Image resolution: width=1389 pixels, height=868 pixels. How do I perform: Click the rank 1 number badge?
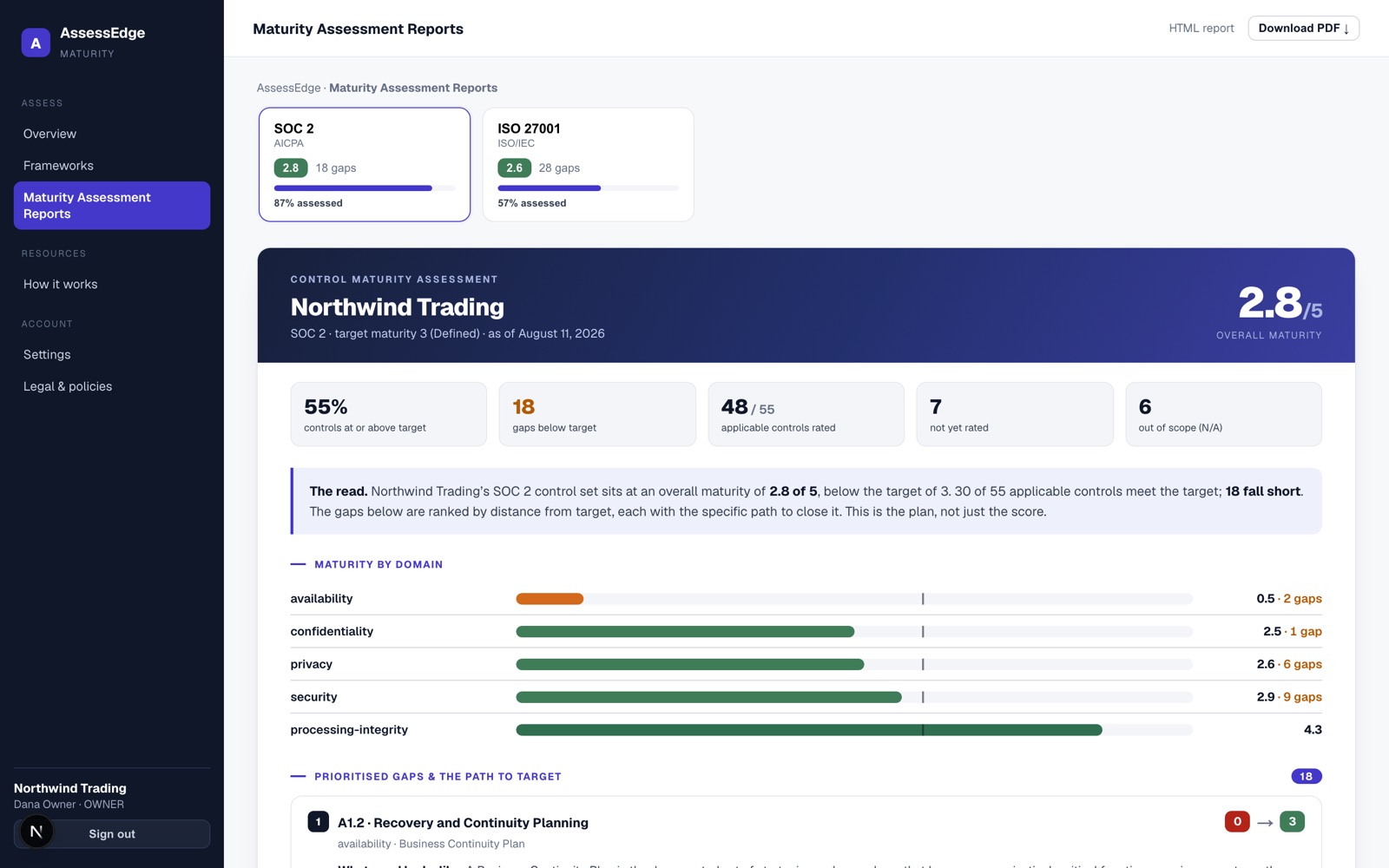[x=318, y=822]
